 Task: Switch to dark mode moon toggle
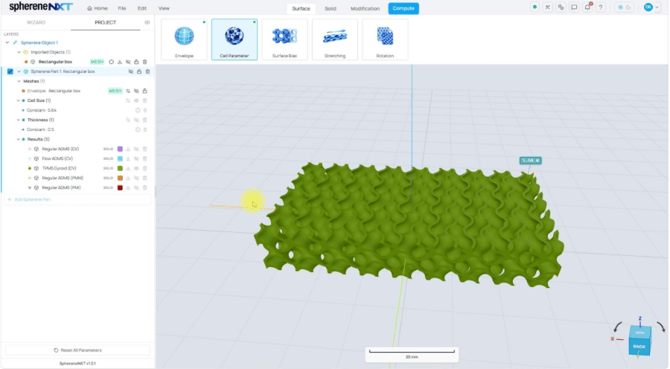pos(629,7)
